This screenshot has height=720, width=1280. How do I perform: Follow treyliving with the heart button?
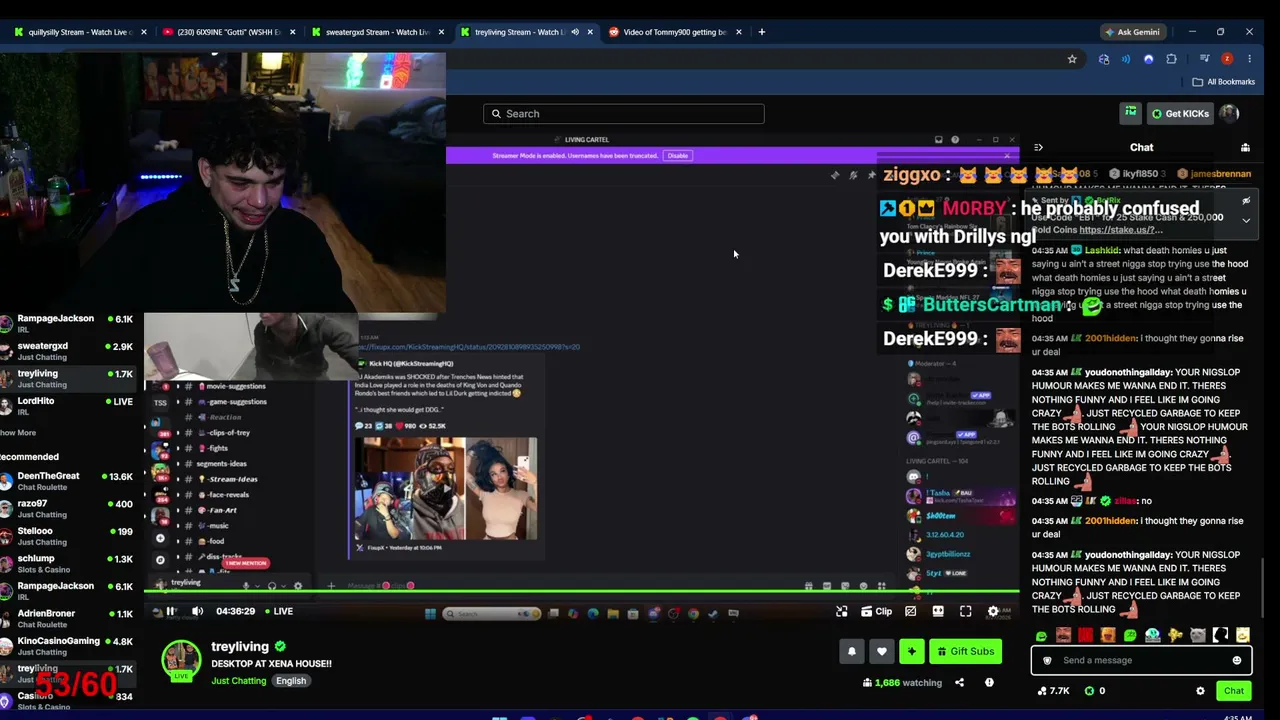coord(882,652)
